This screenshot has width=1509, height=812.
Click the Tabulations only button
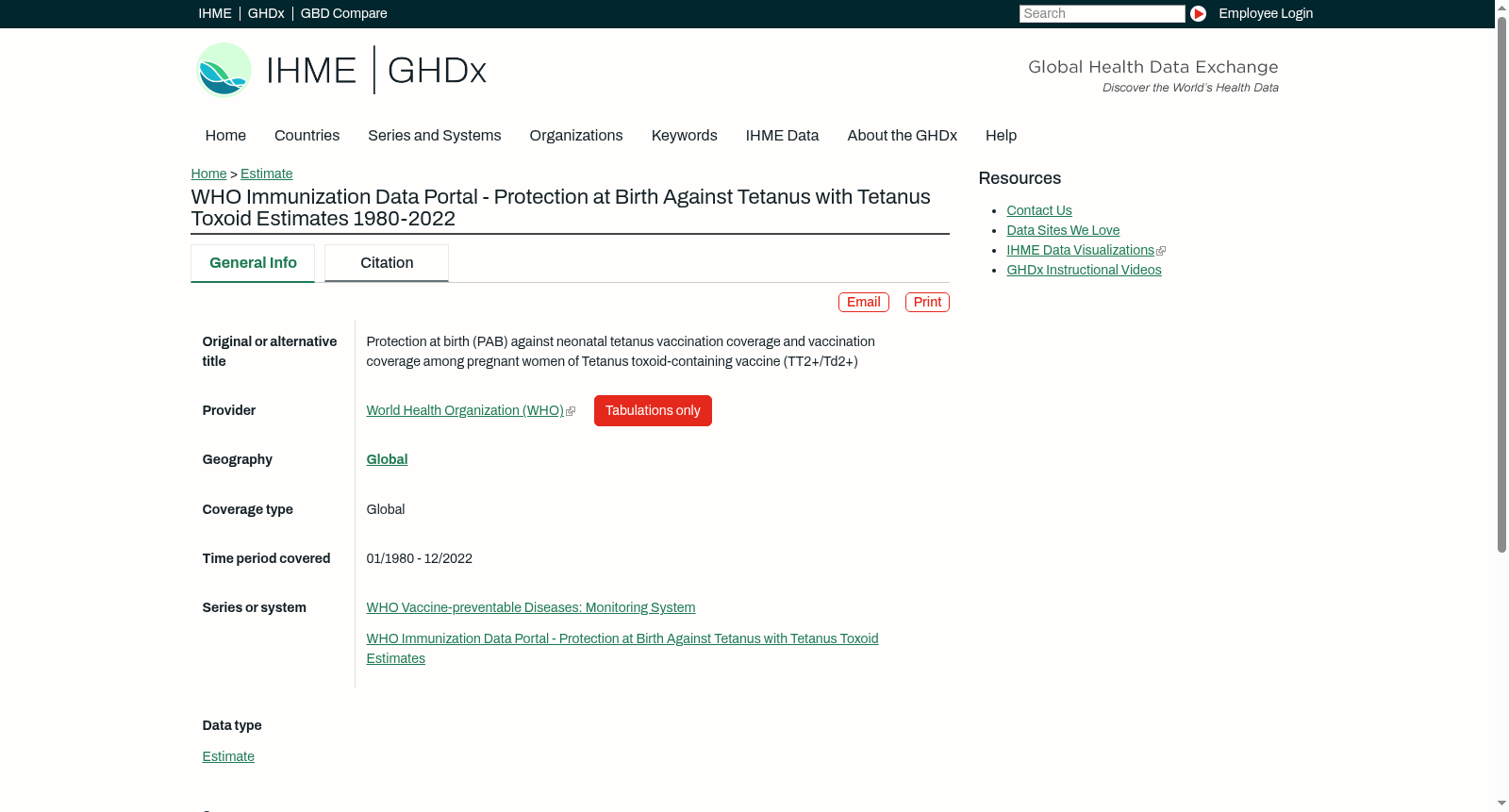tap(653, 410)
